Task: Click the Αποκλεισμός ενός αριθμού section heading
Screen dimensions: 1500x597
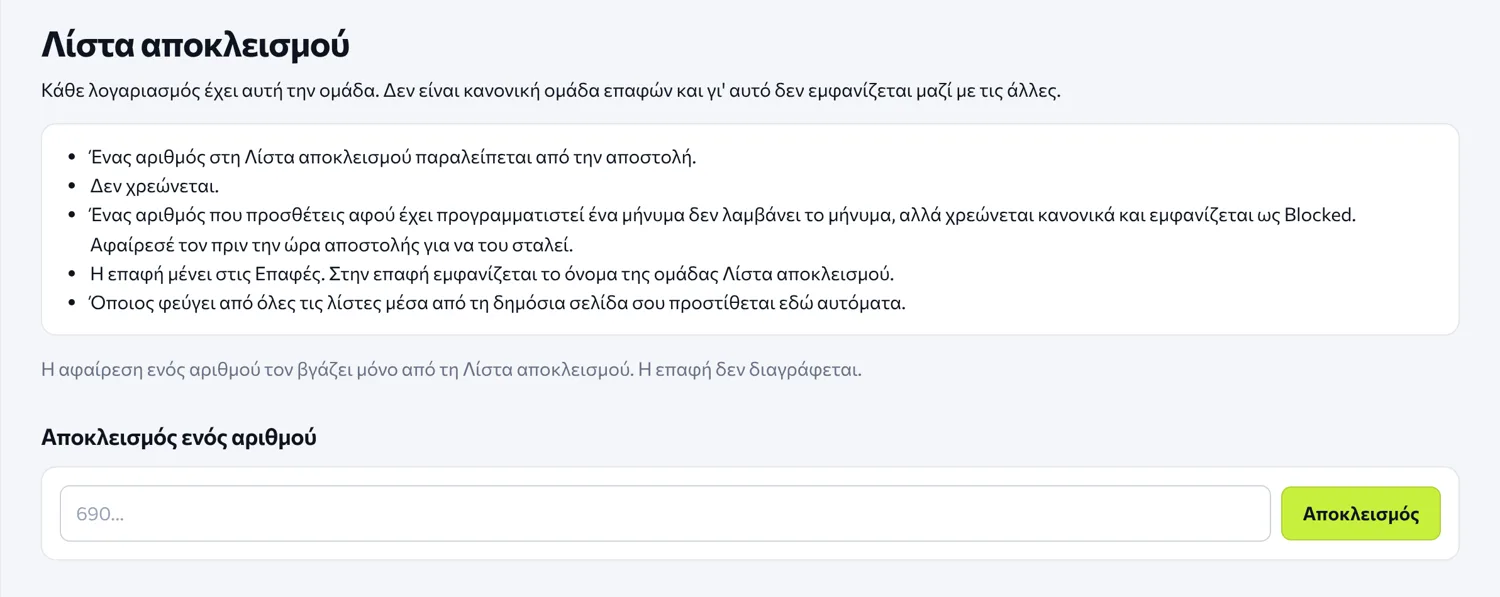Action: (179, 437)
